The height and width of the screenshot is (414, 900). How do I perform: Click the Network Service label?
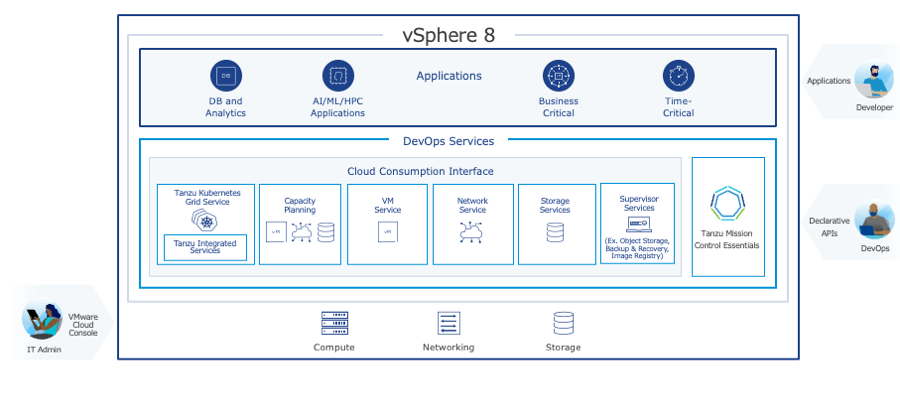[x=472, y=206]
